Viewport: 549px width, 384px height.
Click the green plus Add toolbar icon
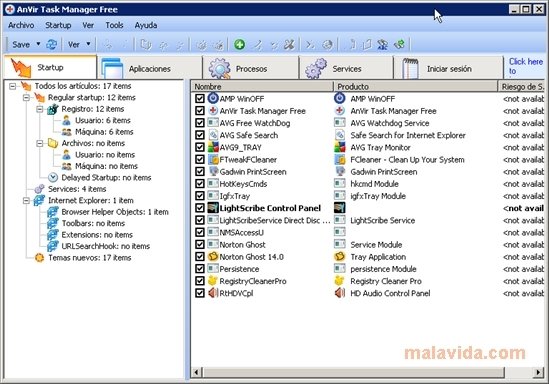(239, 44)
